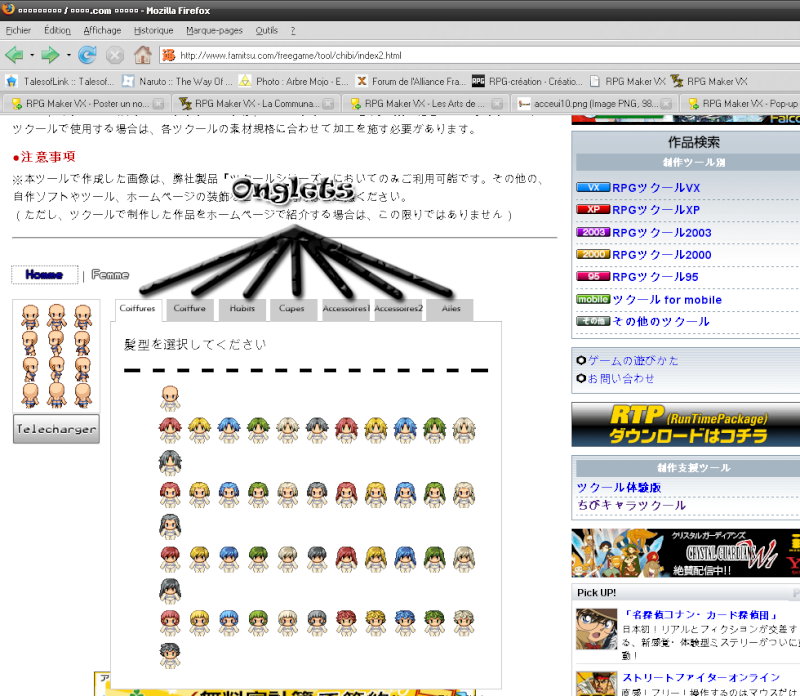The image size is (800, 696).
Task: Open the Historique menu
Action: 154,30
